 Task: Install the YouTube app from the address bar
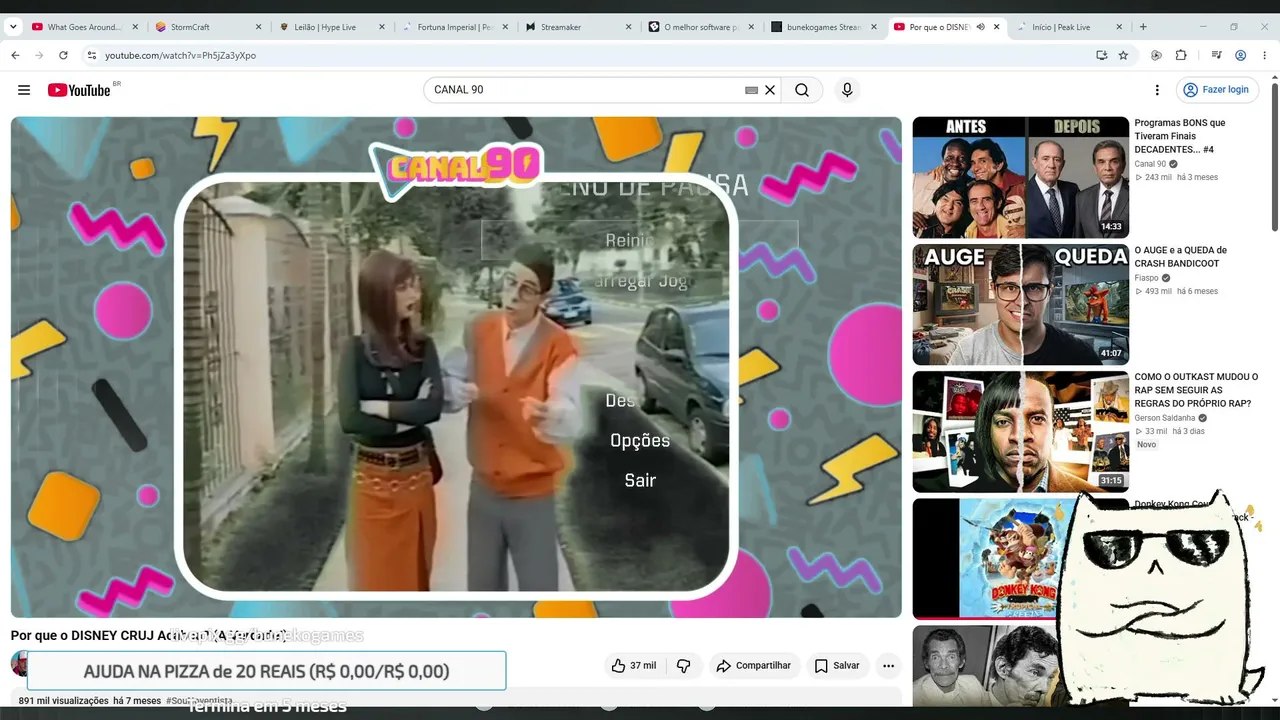click(x=1101, y=55)
